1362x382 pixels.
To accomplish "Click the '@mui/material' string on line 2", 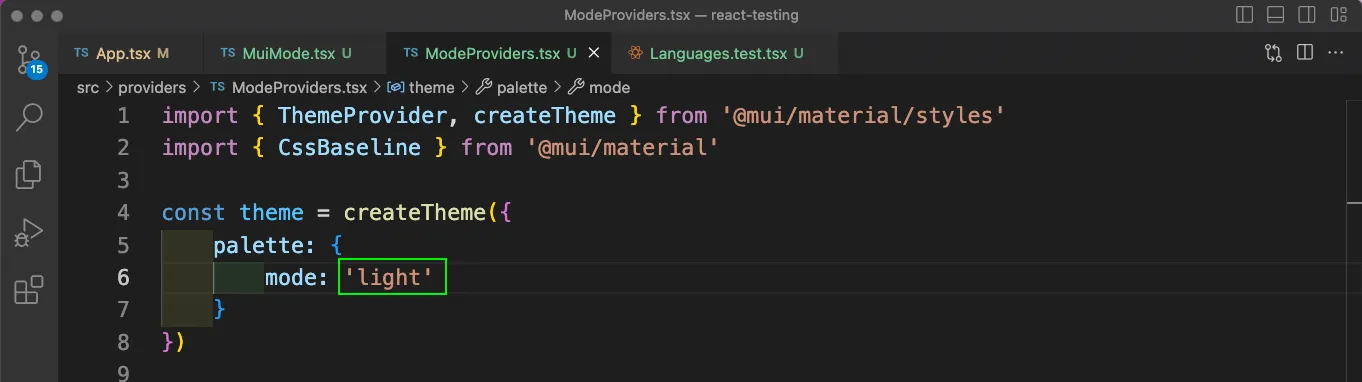I will pyautogui.click(x=623, y=148).
